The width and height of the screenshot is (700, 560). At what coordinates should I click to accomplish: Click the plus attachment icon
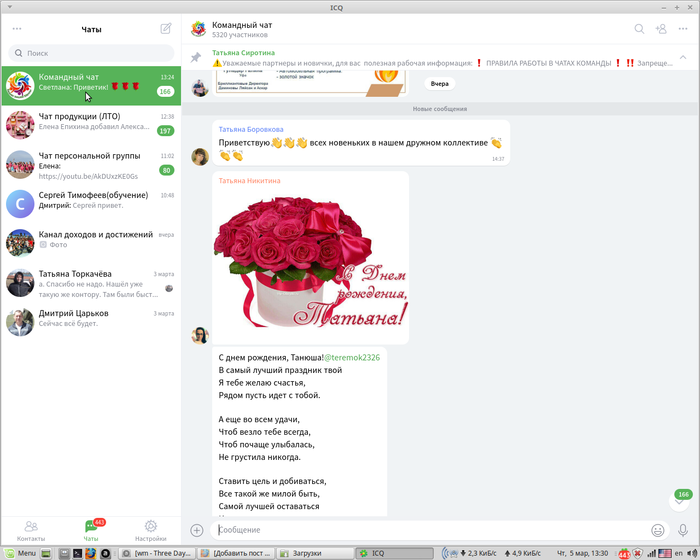[x=197, y=530]
